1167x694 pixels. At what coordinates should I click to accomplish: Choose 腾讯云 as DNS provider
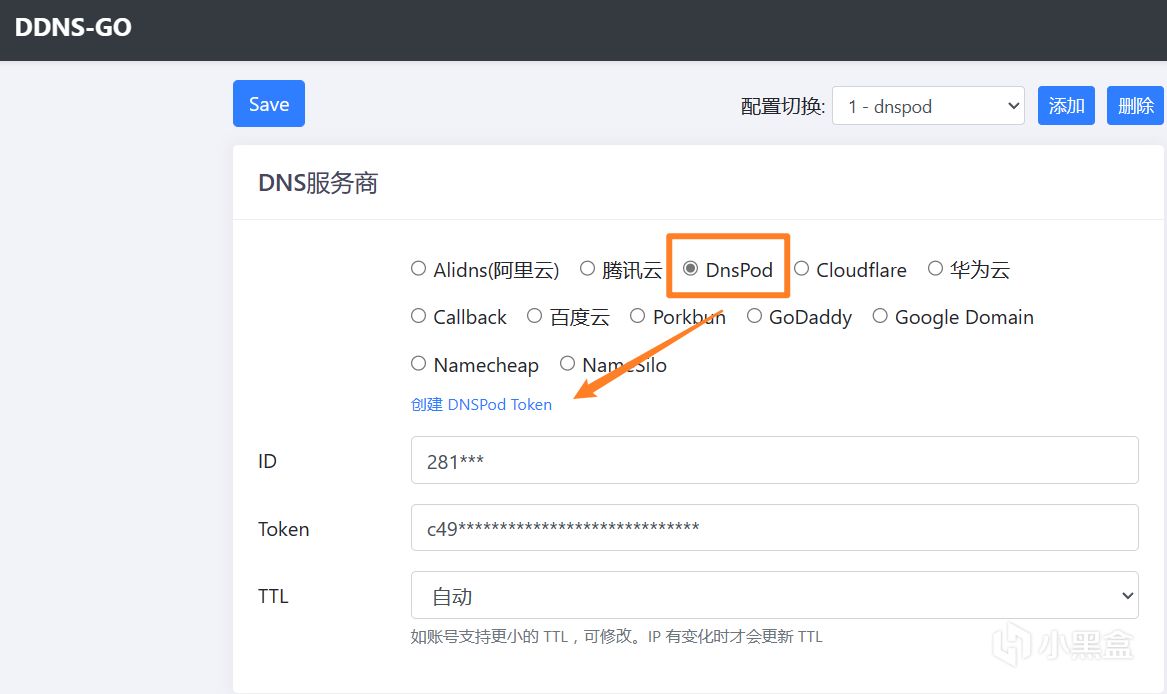(x=588, y=268)
